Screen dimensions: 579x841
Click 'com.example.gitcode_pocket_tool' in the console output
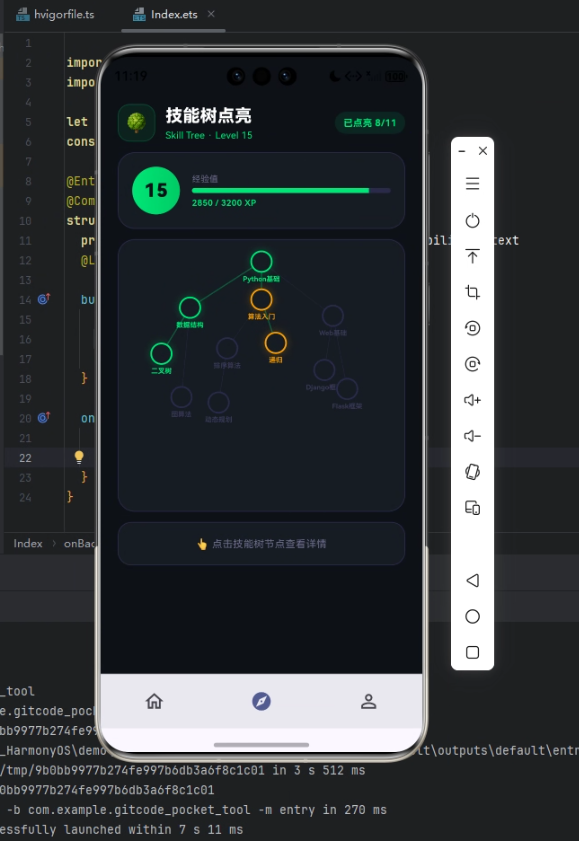(x=139, y=809)
